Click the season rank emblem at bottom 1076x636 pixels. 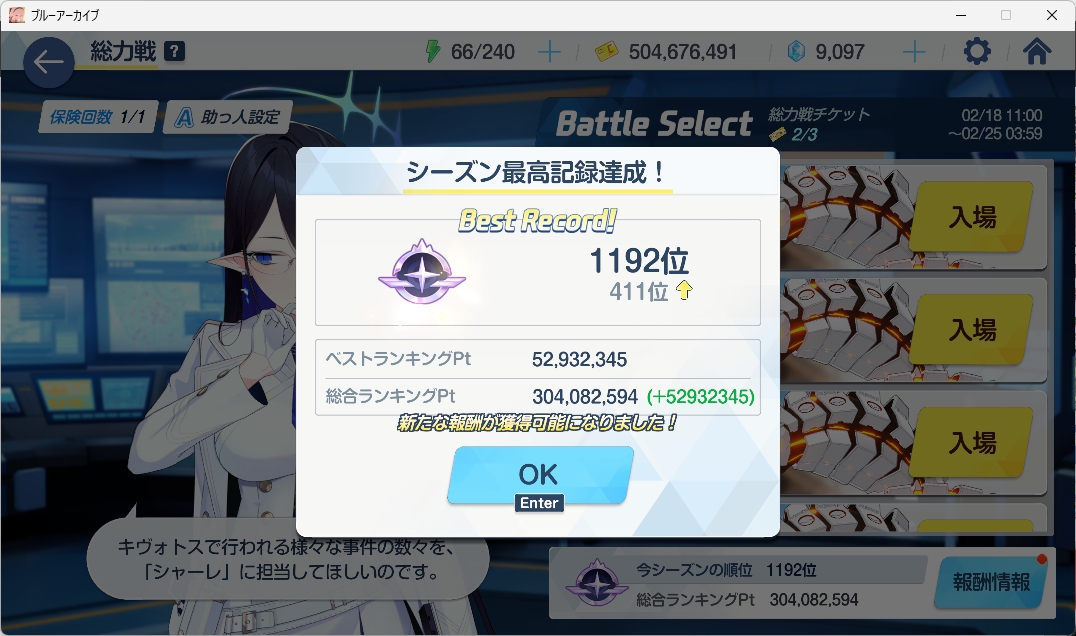[597, 584]
